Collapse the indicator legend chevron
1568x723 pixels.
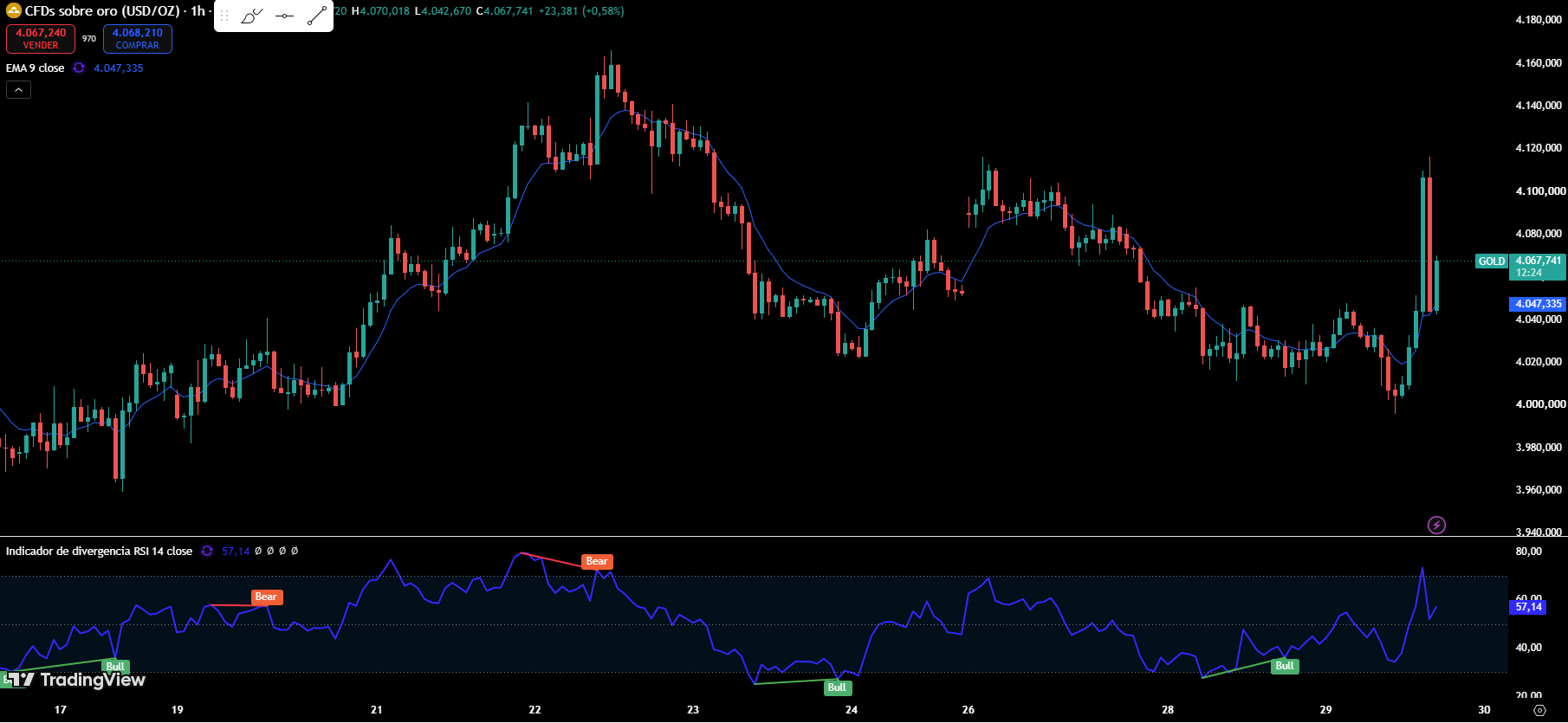[x=18, y=89]
